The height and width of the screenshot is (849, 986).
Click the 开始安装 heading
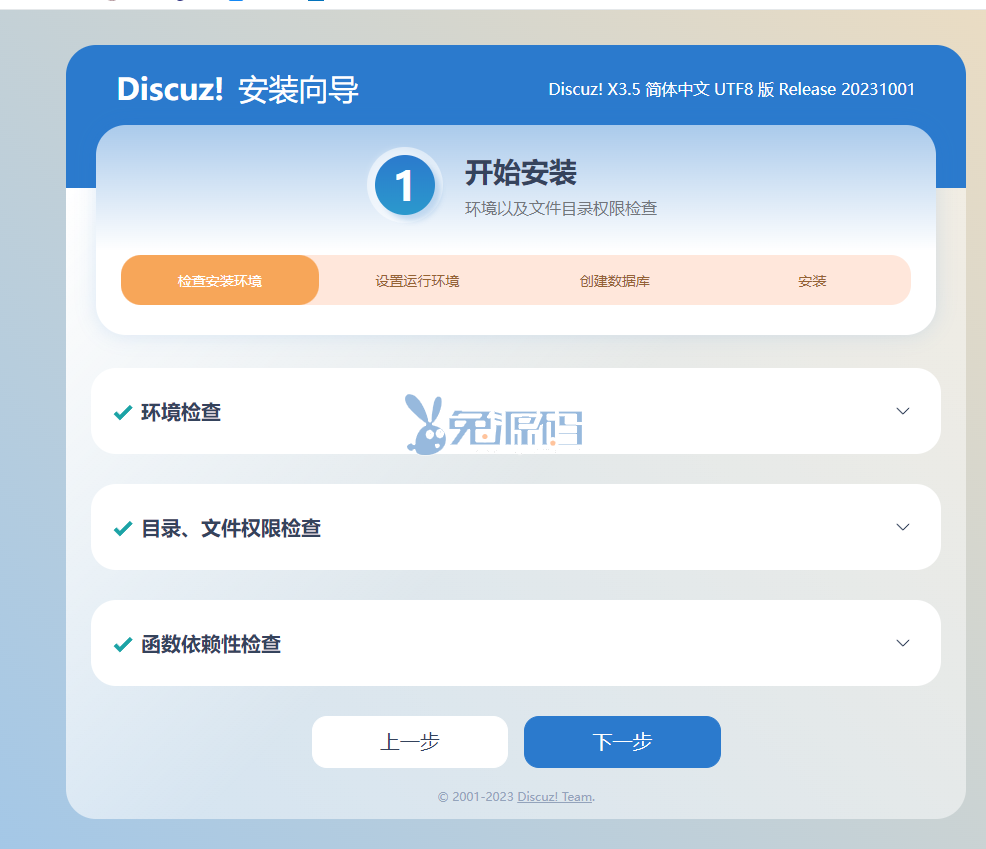coord(521,172)
